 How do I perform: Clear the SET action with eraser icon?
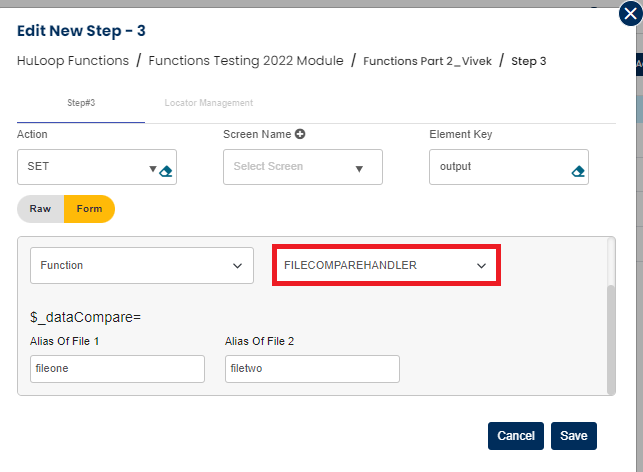166,170
